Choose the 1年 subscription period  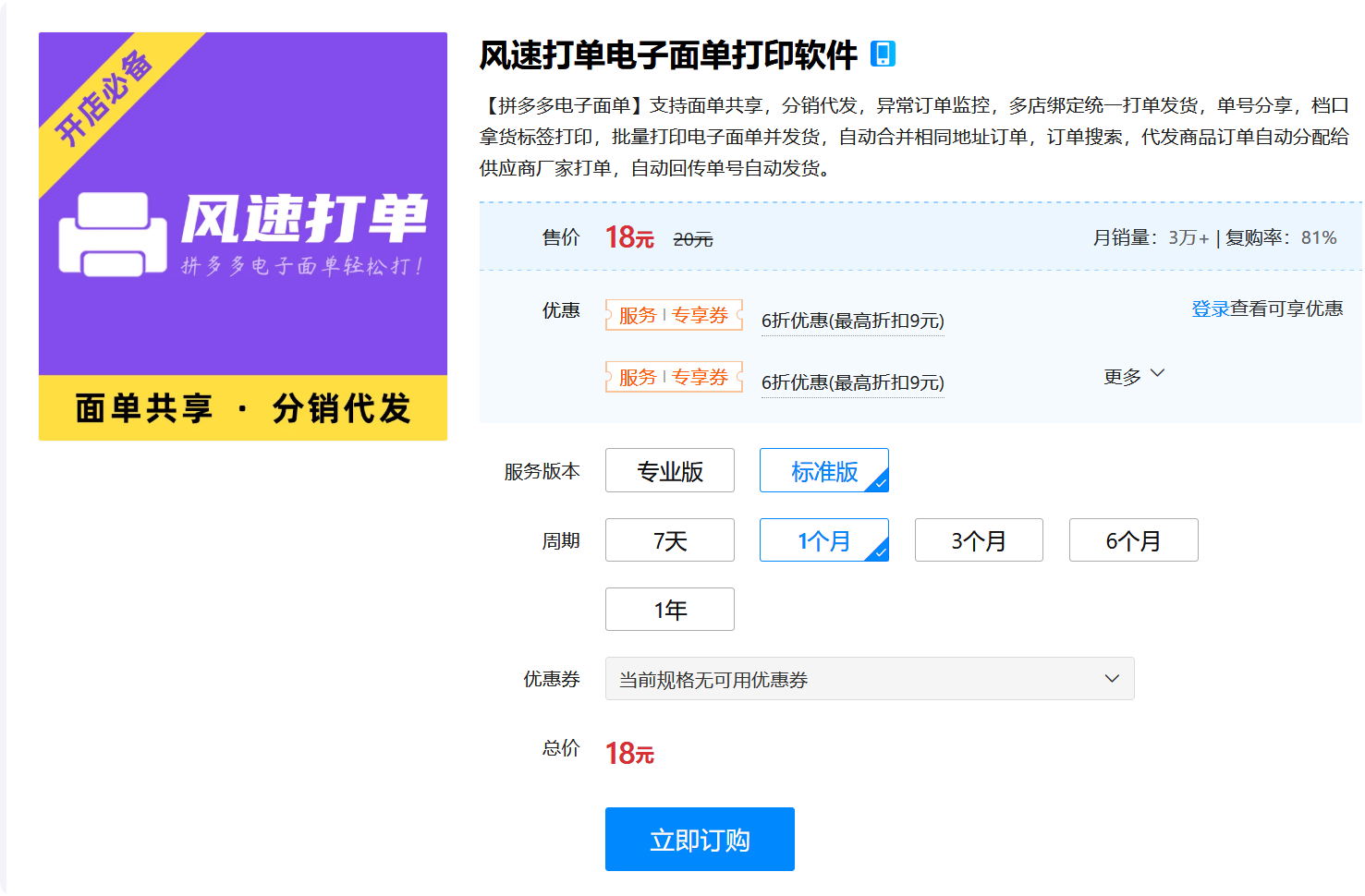669,610
